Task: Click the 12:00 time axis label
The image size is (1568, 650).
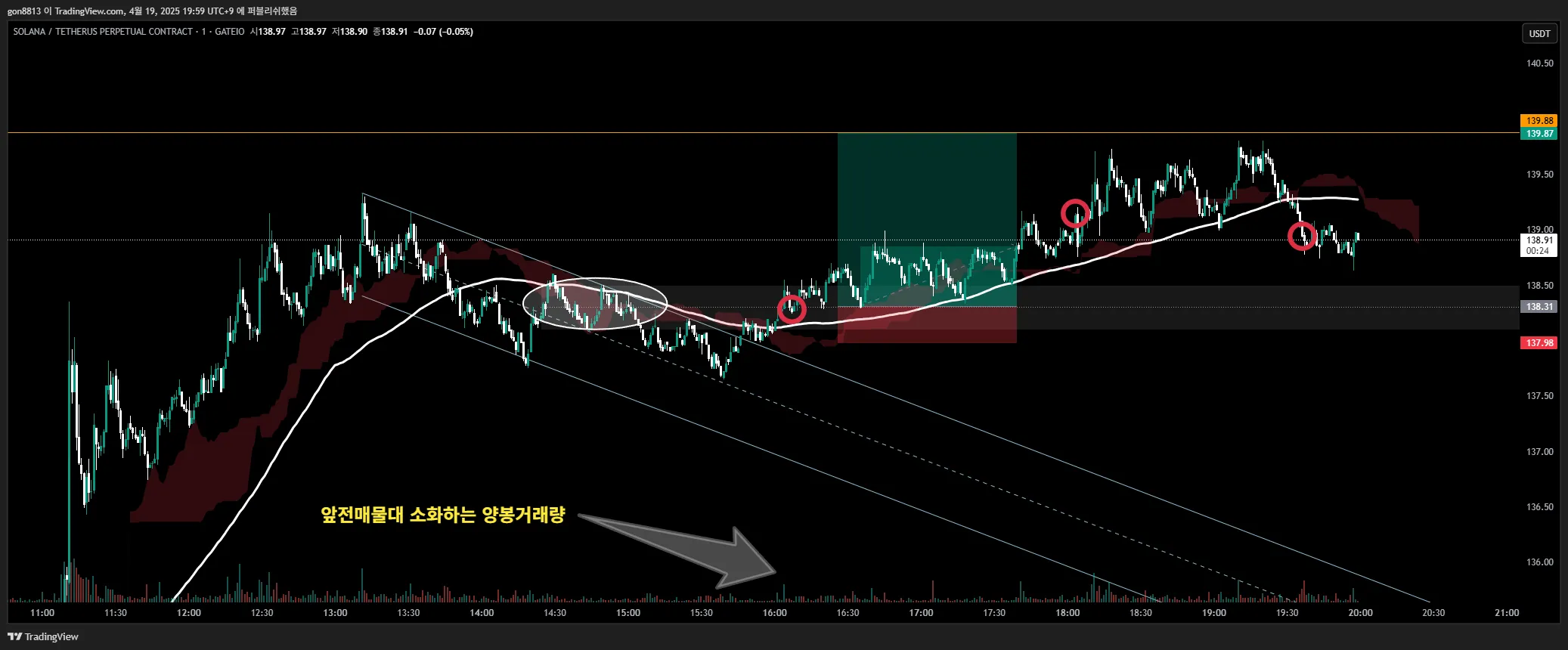Action: pyautogui.click(x=189, y=613)
